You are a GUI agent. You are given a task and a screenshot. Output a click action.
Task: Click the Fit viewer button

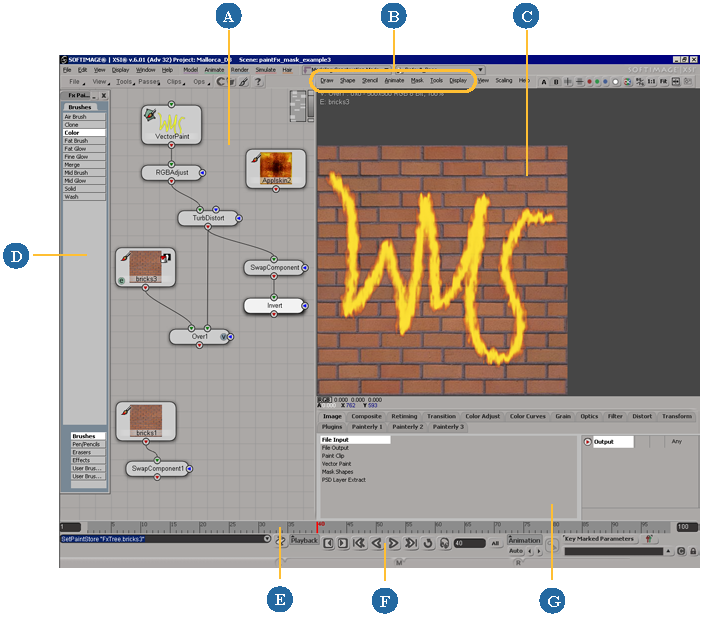point(663,82)
